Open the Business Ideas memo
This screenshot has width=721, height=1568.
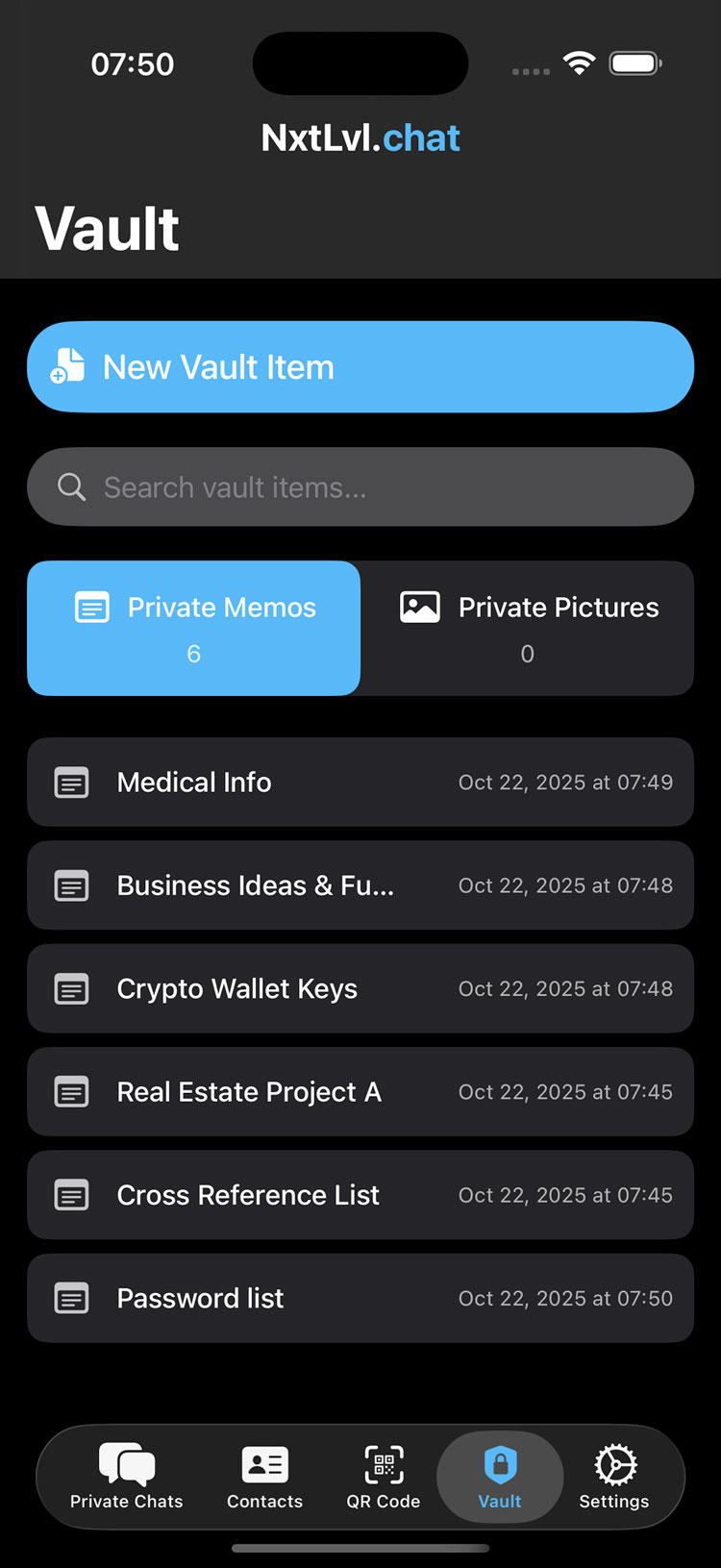pyautogui.click(x=360, y=885)
